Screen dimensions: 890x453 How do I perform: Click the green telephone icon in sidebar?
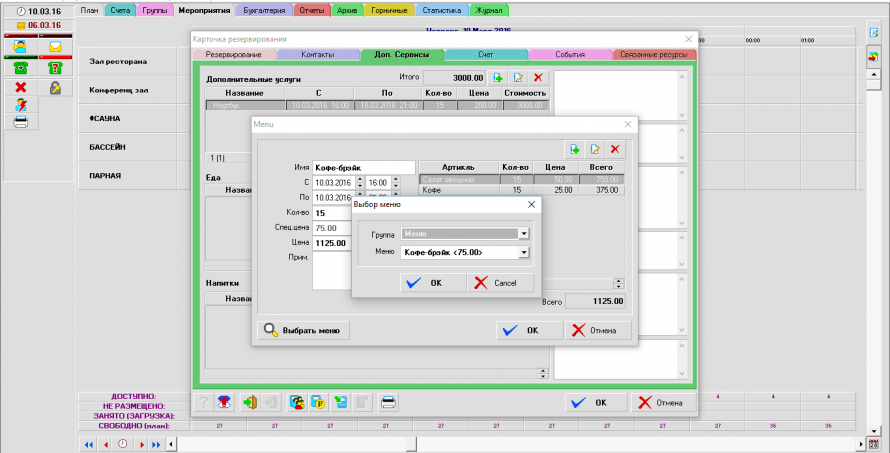coord(20,67)
